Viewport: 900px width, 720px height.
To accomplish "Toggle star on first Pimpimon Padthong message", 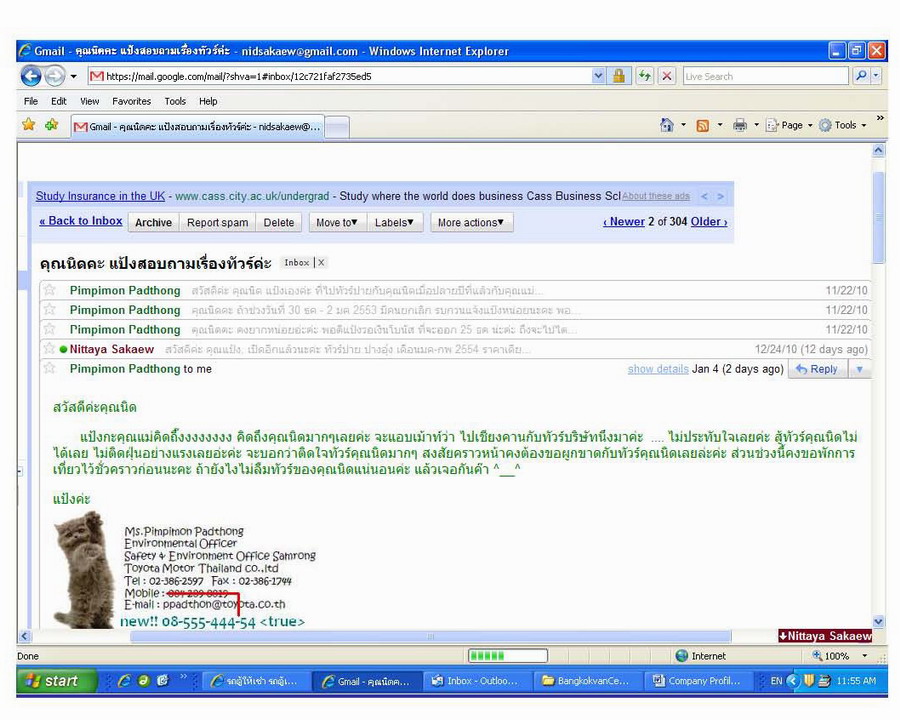I will pos(49,290).
